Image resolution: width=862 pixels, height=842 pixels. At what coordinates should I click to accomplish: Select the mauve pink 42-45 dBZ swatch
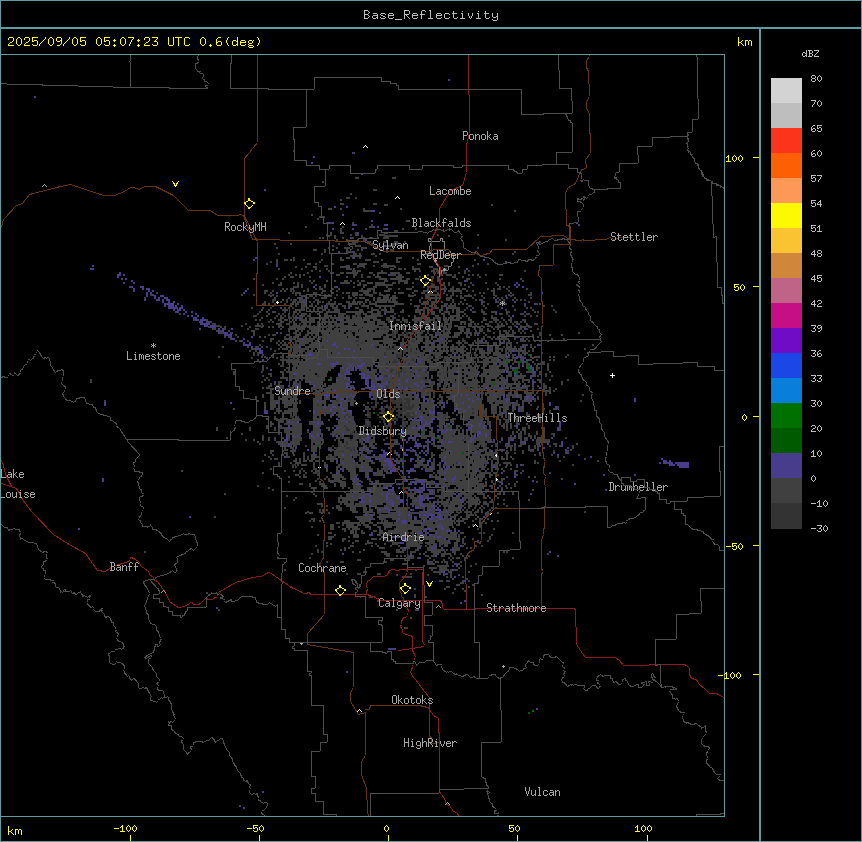point(786,290)
